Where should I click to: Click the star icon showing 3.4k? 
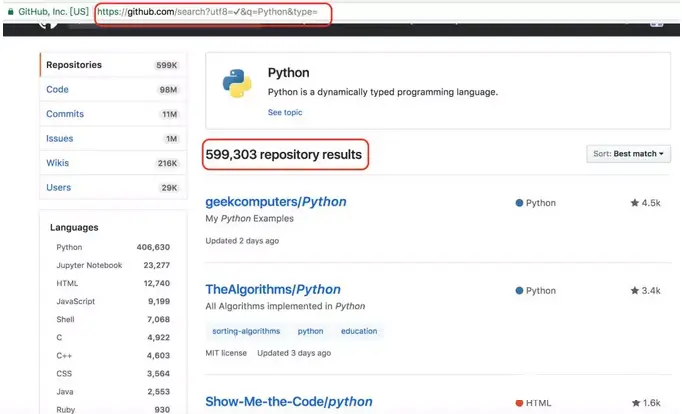click(635, 290)
